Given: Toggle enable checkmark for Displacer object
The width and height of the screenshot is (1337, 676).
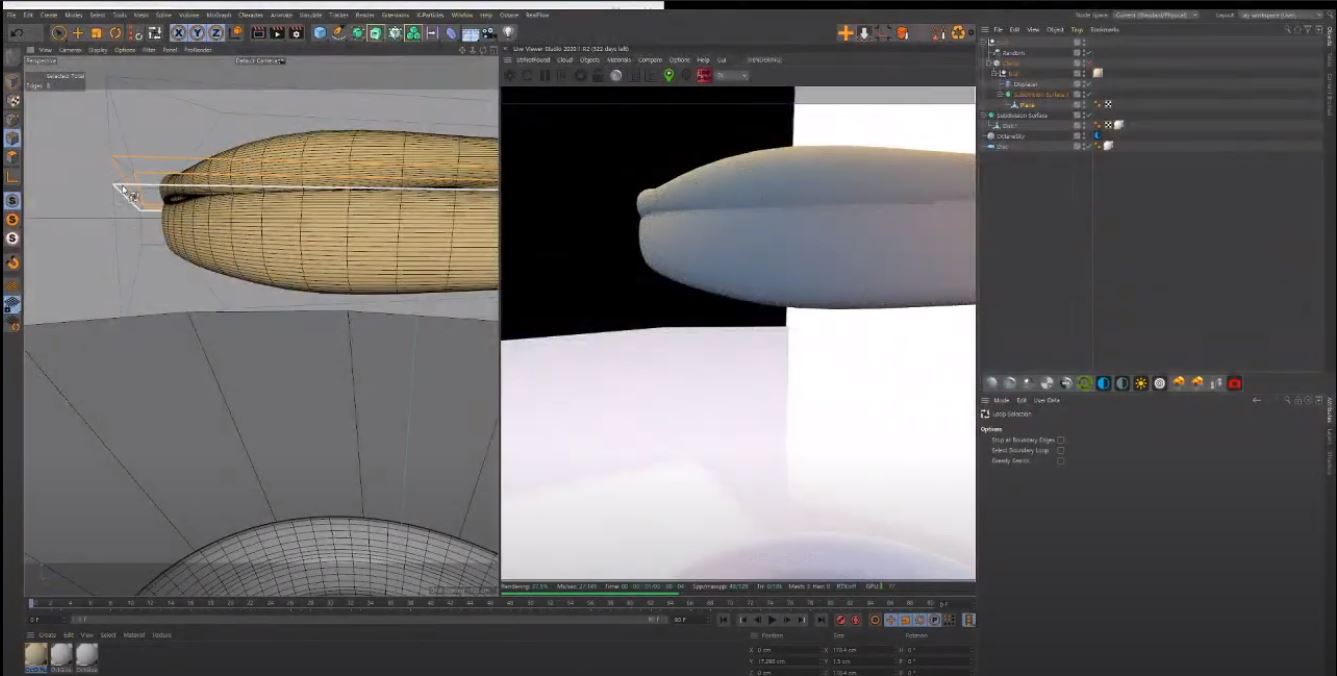Looking at the screenshot, I should click(1088, 84).
